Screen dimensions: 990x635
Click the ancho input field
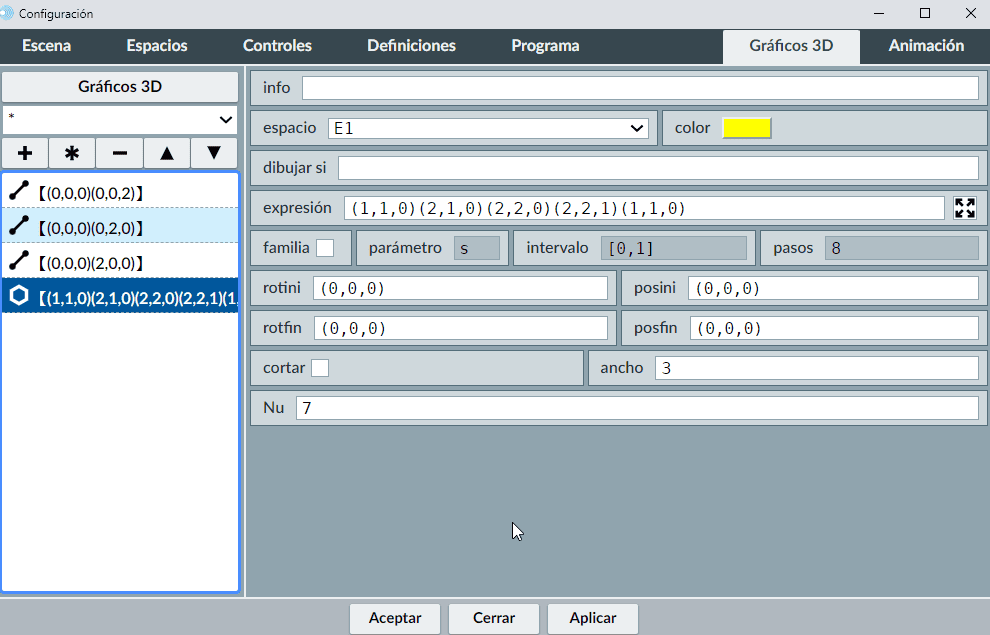[x=816, y=368]
